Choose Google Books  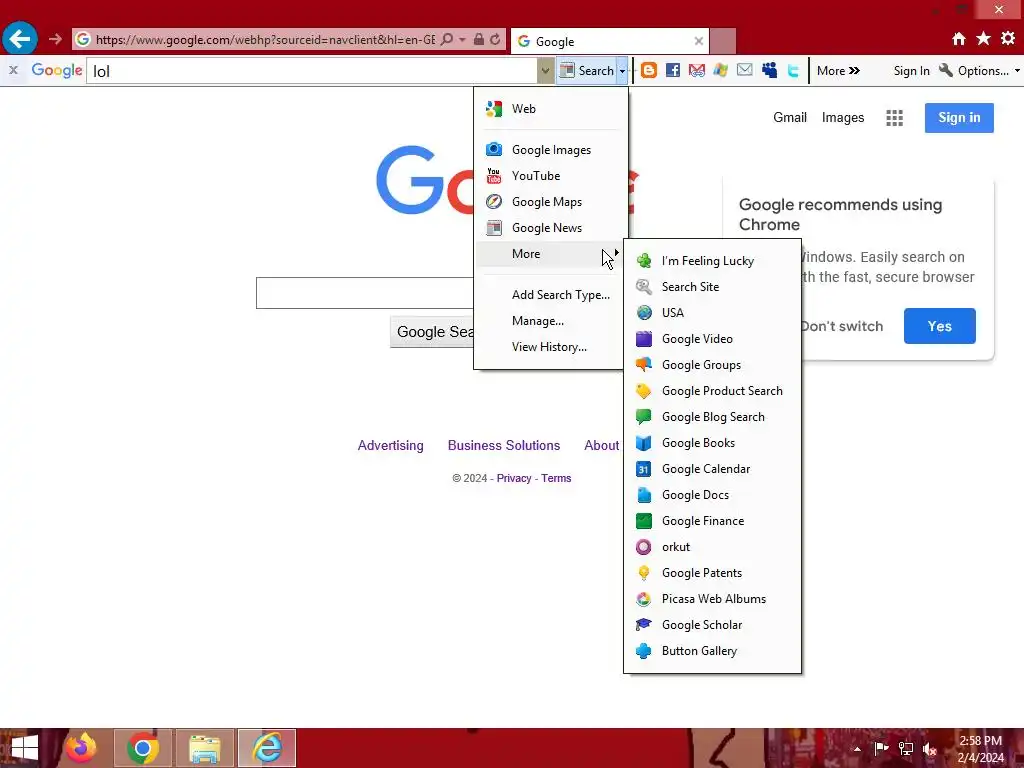[712, 443]
